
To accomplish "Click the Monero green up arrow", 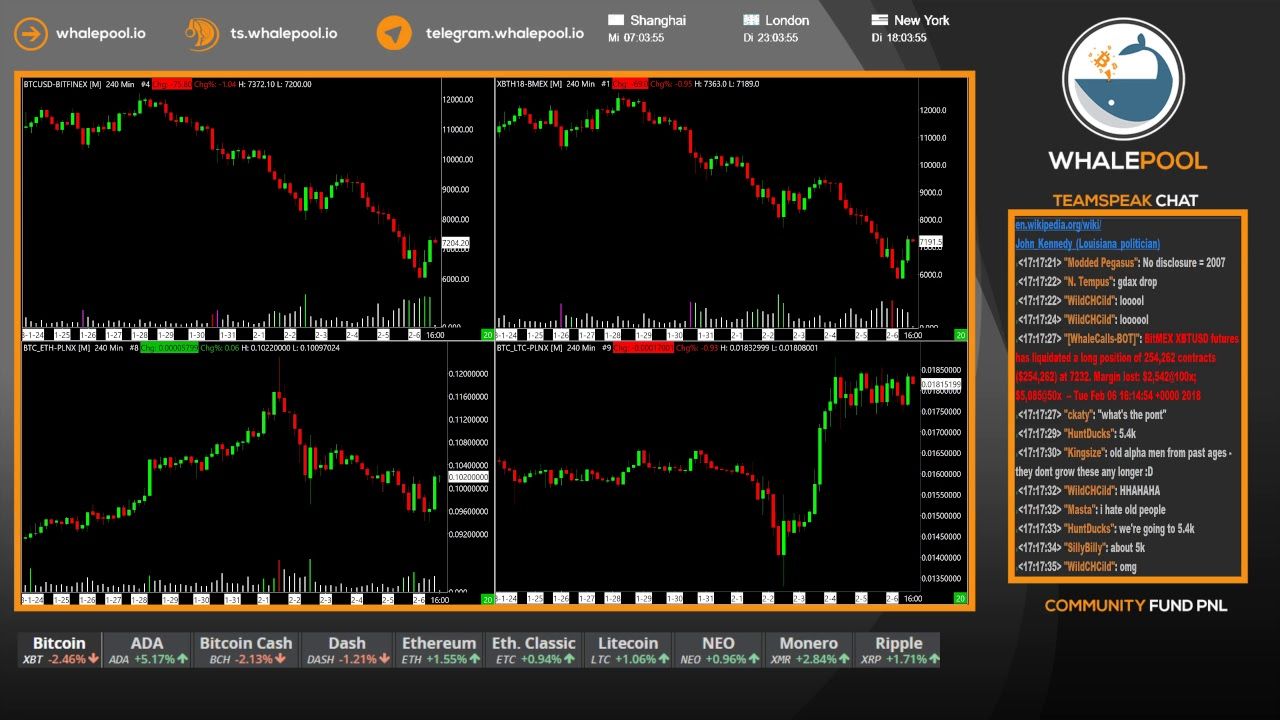I will pyautogui.click(x=846, y=659).
